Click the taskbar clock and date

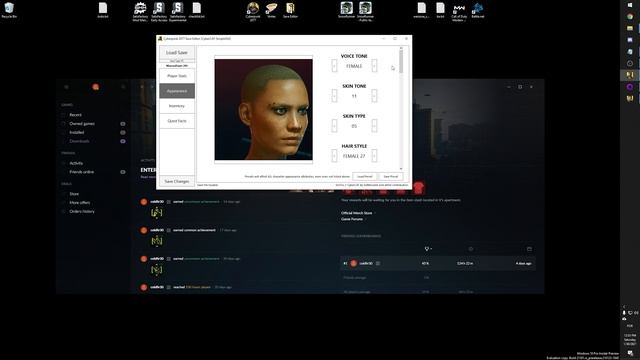[630, 340]
